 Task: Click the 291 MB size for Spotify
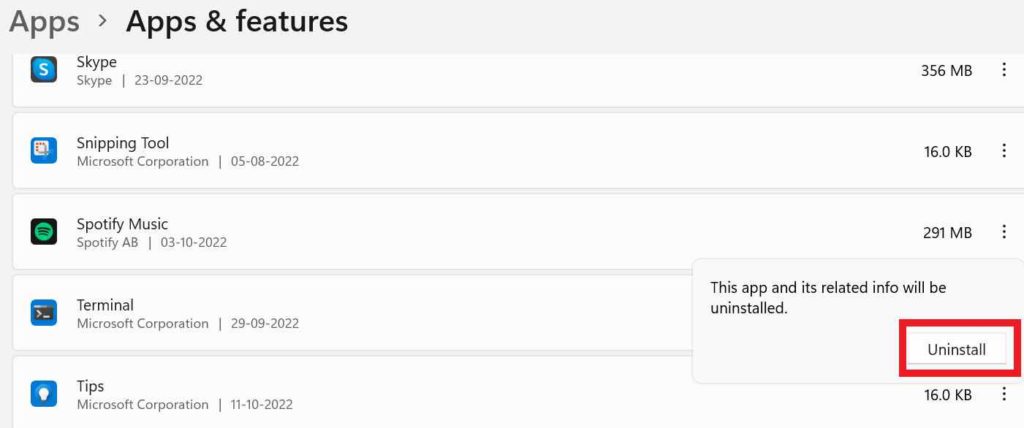click(947, 232)
